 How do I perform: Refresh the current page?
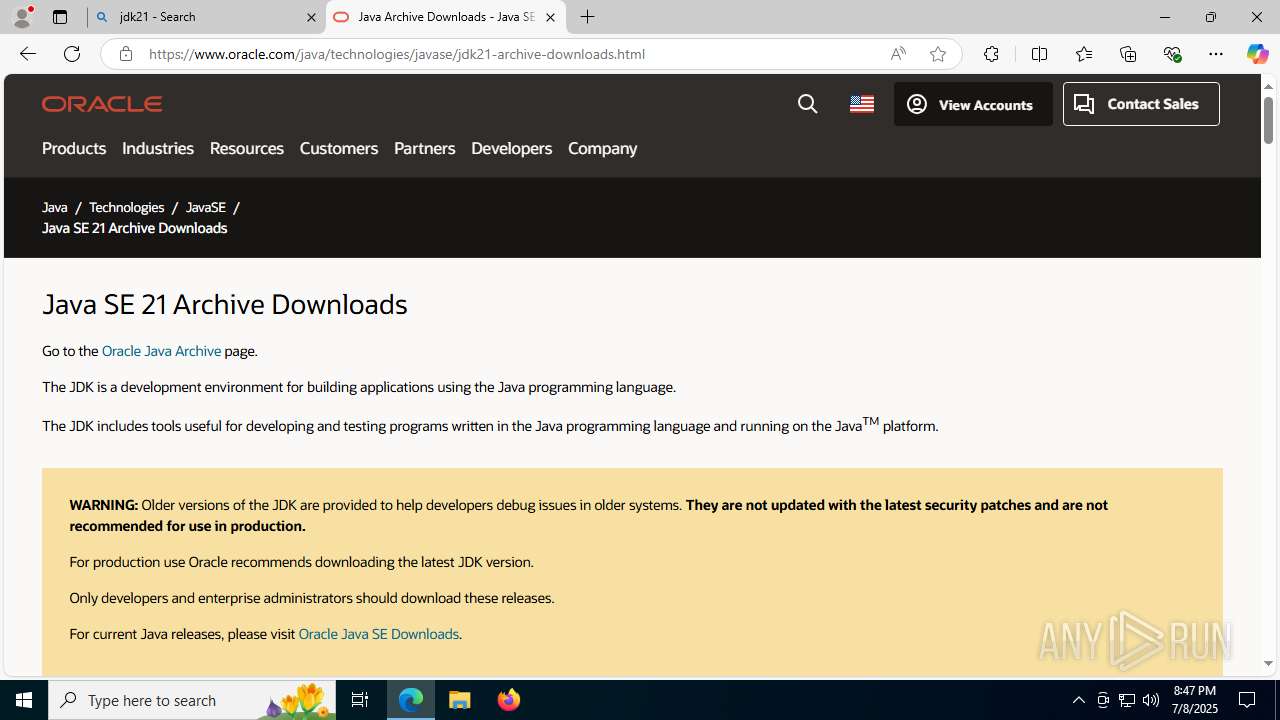[72, 54]
